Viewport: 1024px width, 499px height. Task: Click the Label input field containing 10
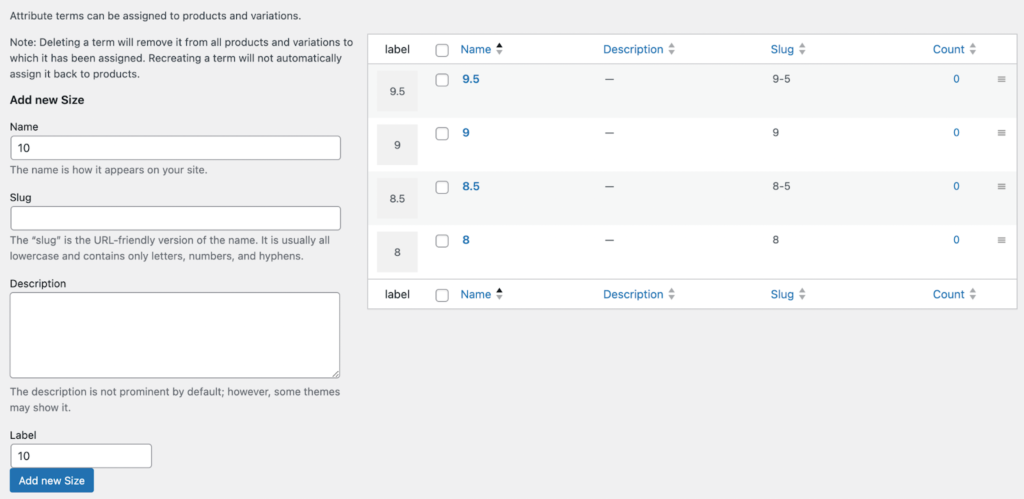[x=81, y=456]
